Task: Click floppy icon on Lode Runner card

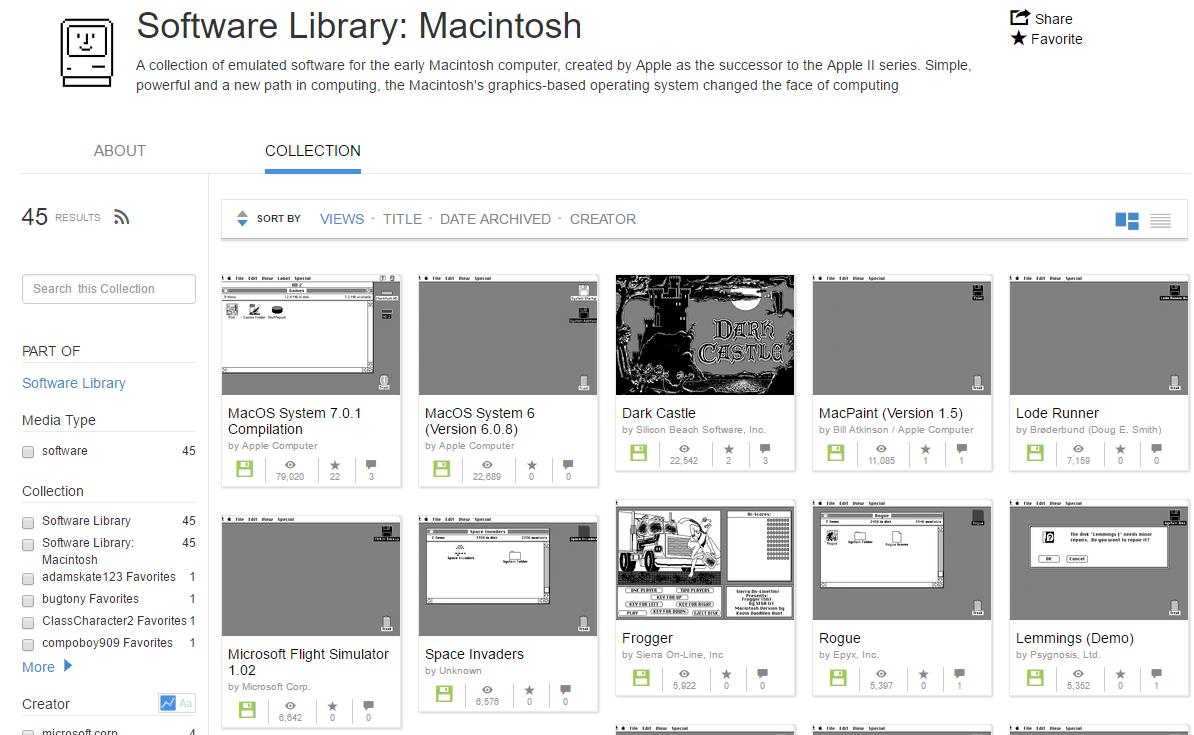Action: [x=1035, y=452]
